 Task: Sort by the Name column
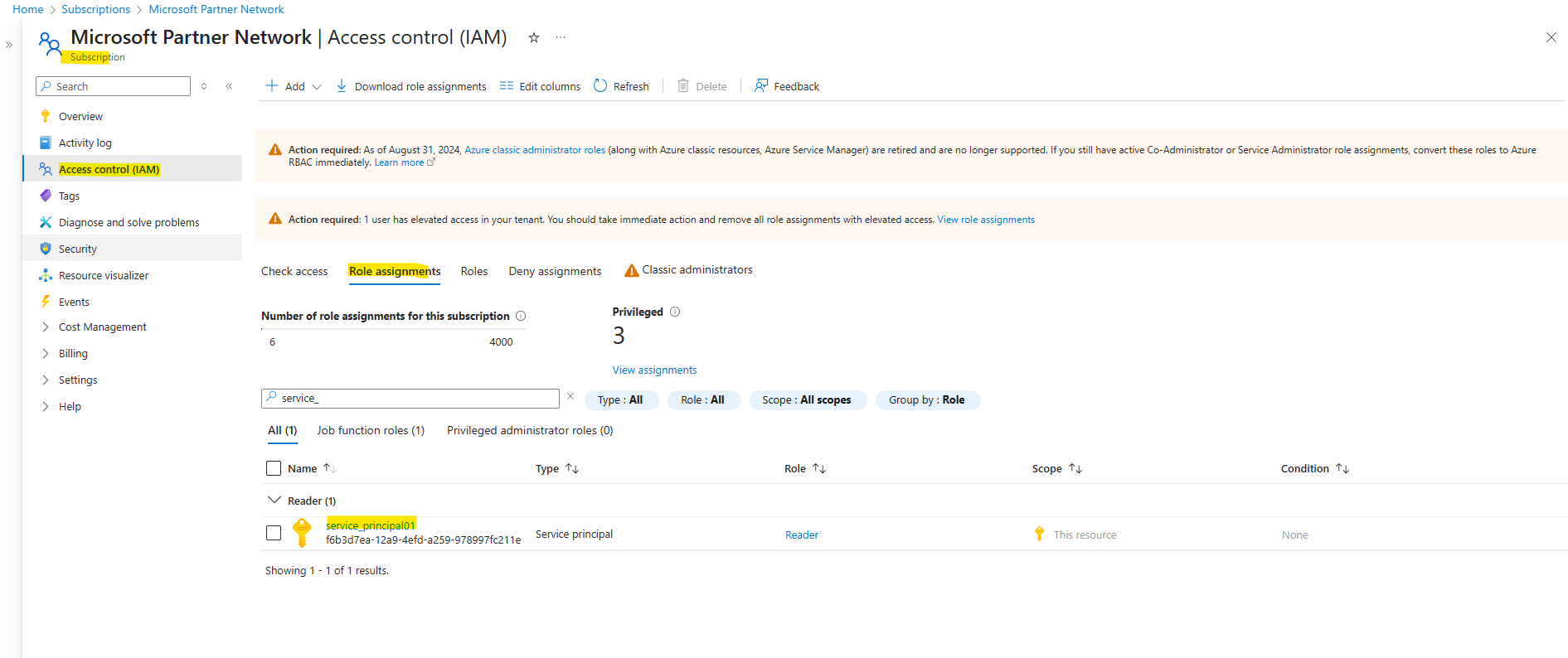coord(312,468)
